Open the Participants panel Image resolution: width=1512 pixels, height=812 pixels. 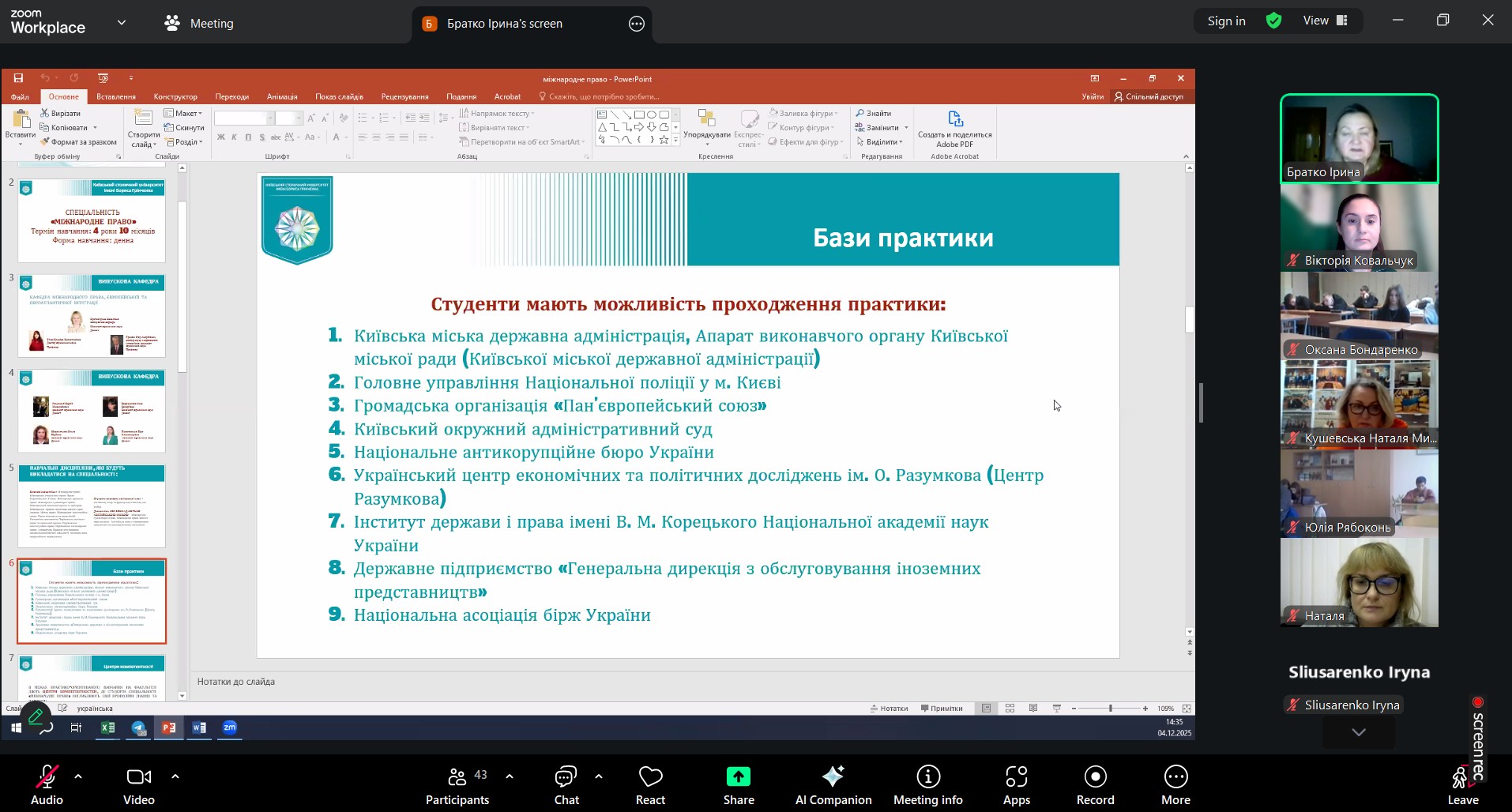click(x=457, y=785)
